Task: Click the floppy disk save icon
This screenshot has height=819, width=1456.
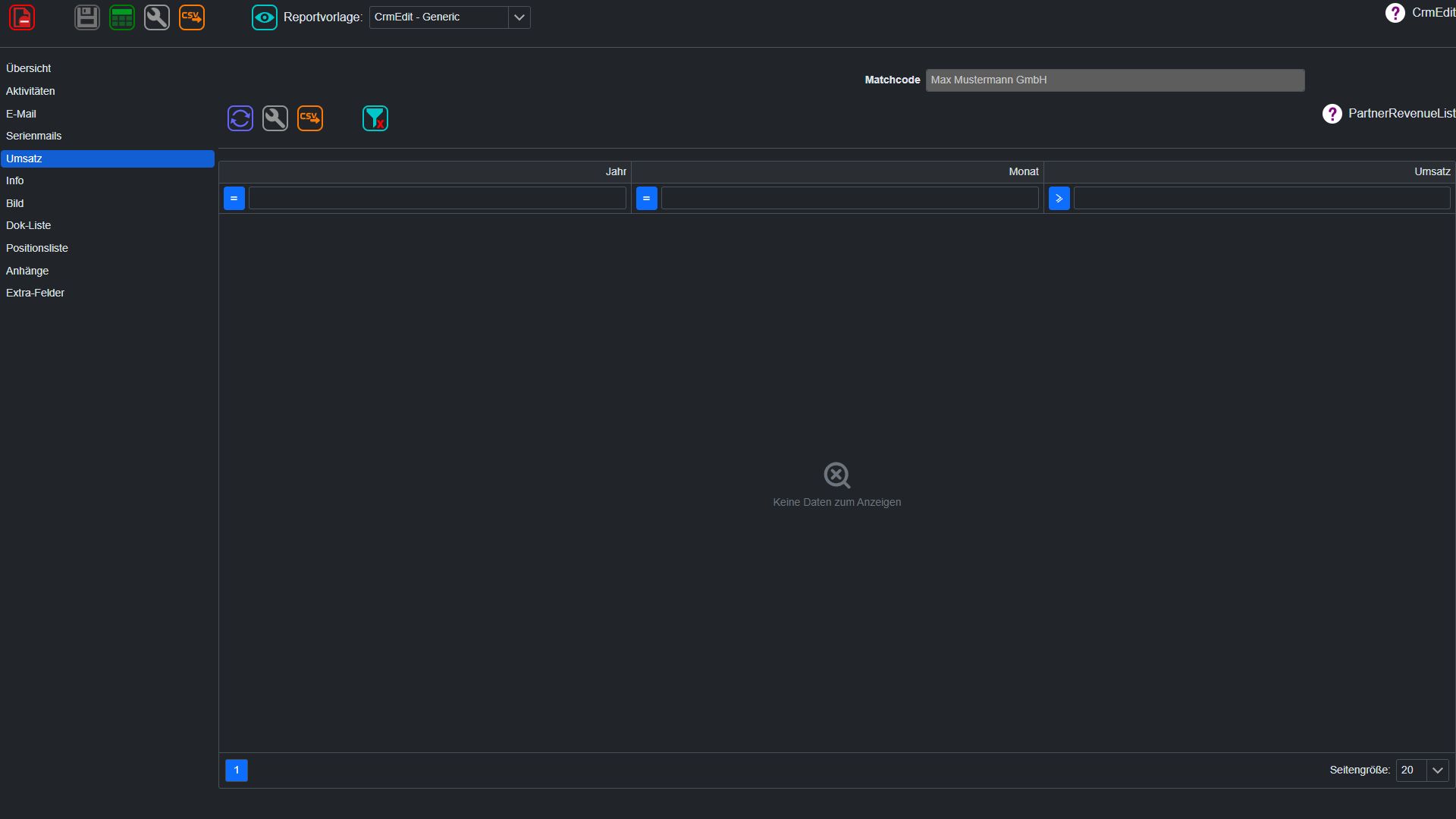Action: click(87, 17)
